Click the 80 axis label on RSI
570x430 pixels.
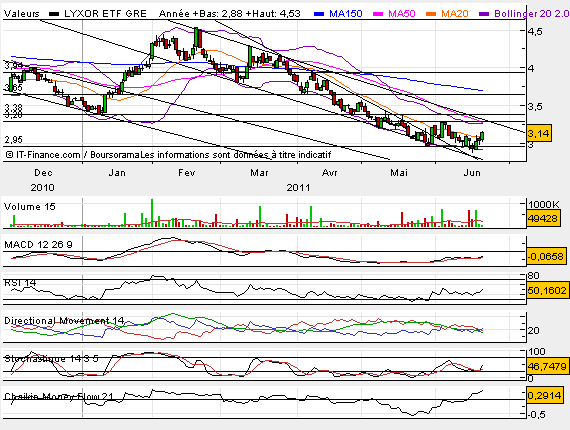pos(534,276)
